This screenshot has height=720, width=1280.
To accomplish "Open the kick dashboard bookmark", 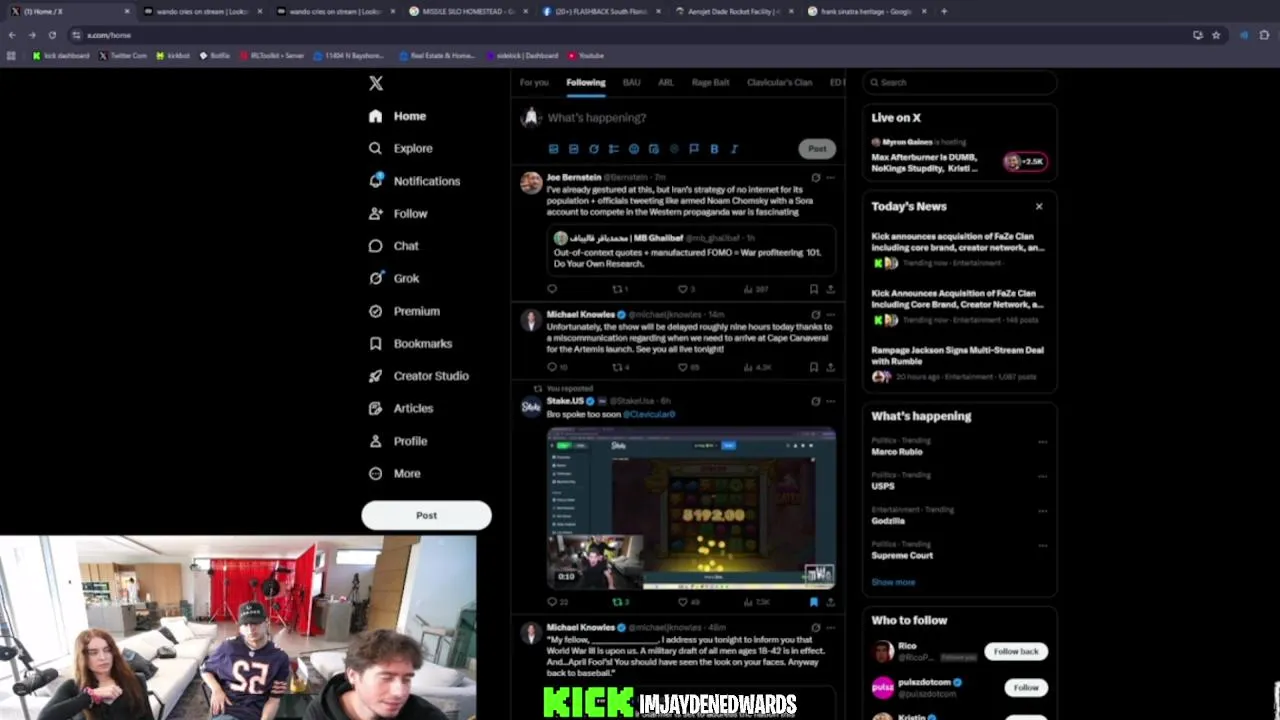I will point(61,56).
